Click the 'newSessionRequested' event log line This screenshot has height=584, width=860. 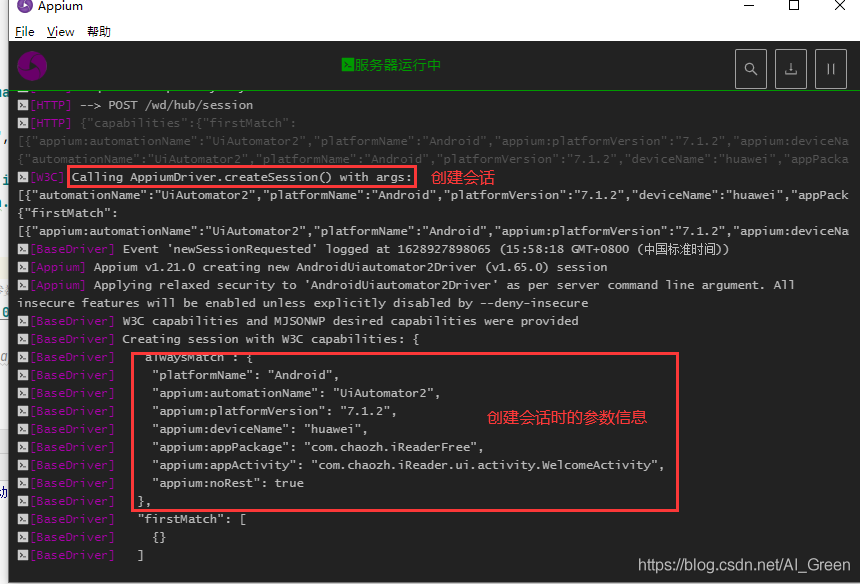point(426,250)
